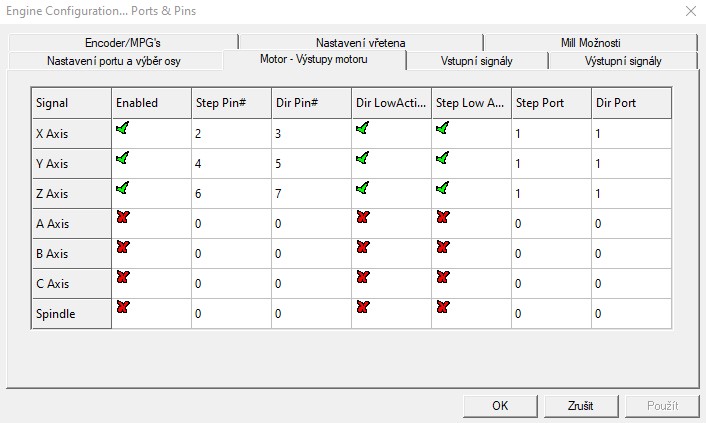
Task: Click the Y Axis Step Port cell
Action: (550, 163)
